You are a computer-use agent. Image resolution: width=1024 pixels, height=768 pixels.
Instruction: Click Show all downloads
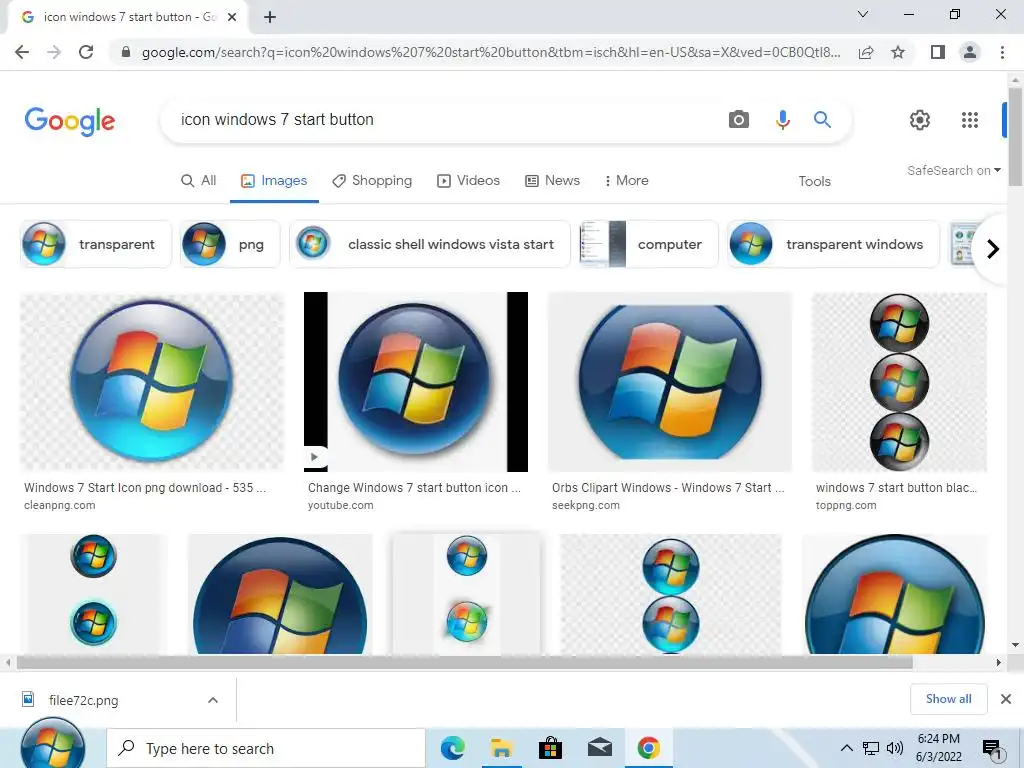click(x=948, y=699)
